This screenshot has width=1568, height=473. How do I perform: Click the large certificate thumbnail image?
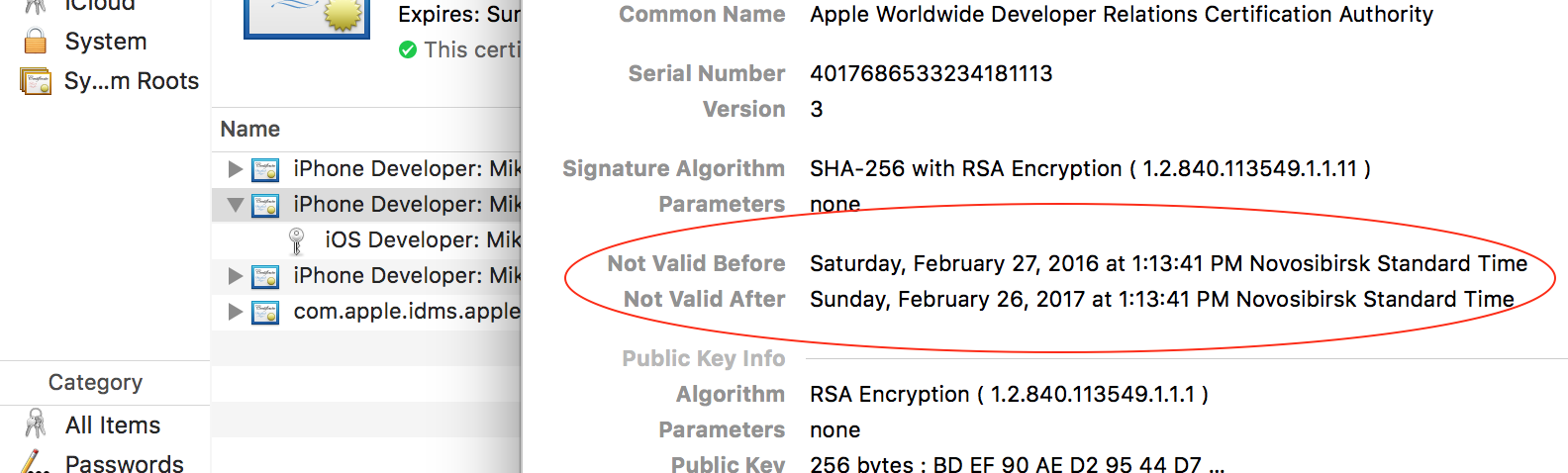click(307, 18)
